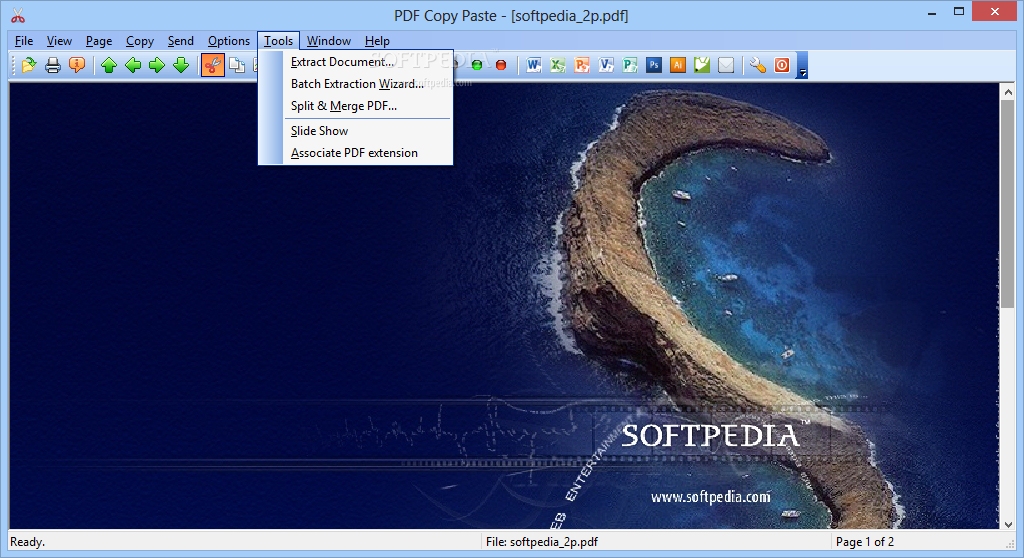Image resolution: width=1024 pixels, height=558 pixels.
Task: Open the Send menu
Action: point(181,41)
